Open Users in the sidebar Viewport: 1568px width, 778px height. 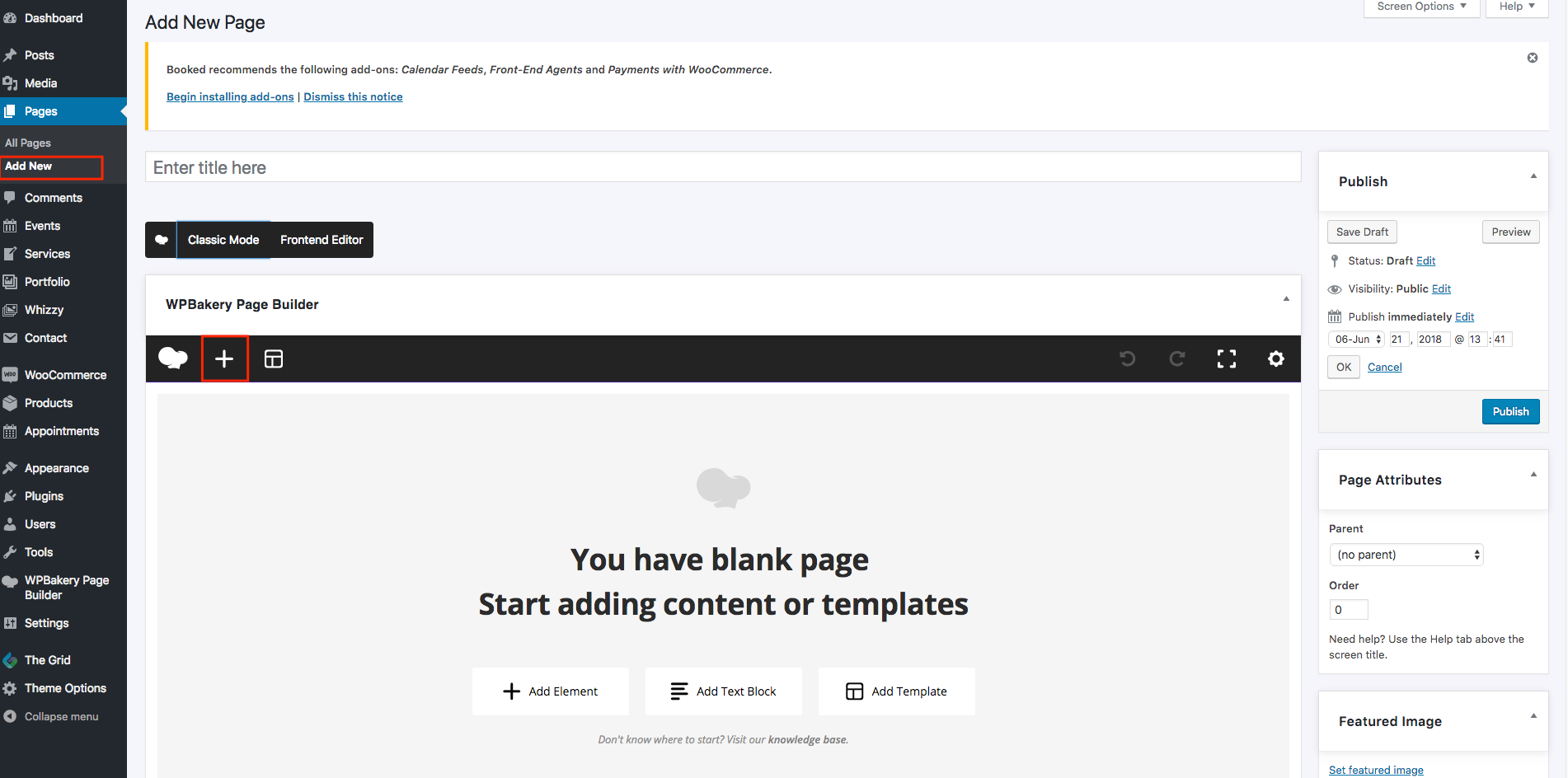[x=40, y=524]
